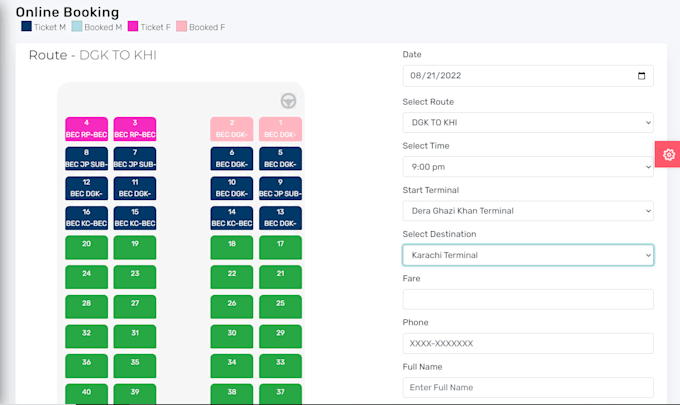The image size is (680, 405).
Task: Select available seat 20
Action: (87, 247)
